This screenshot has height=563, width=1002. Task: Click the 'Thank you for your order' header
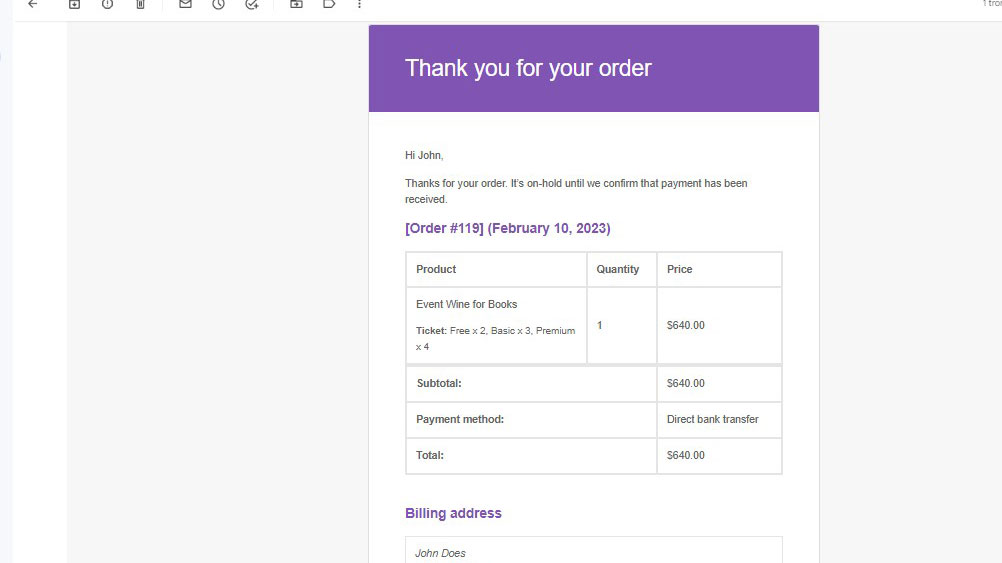pyautogui.click(x=528, y=68)
